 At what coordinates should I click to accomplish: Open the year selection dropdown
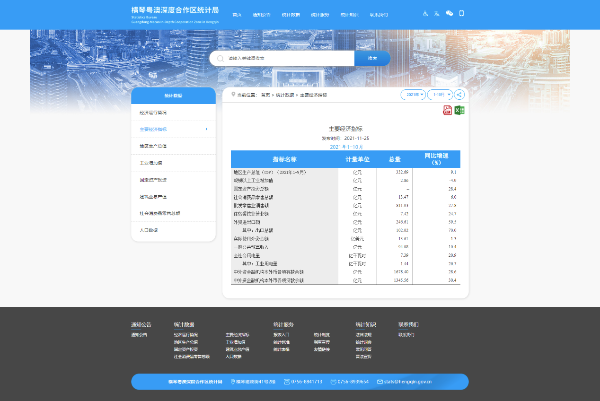(413, 95)
